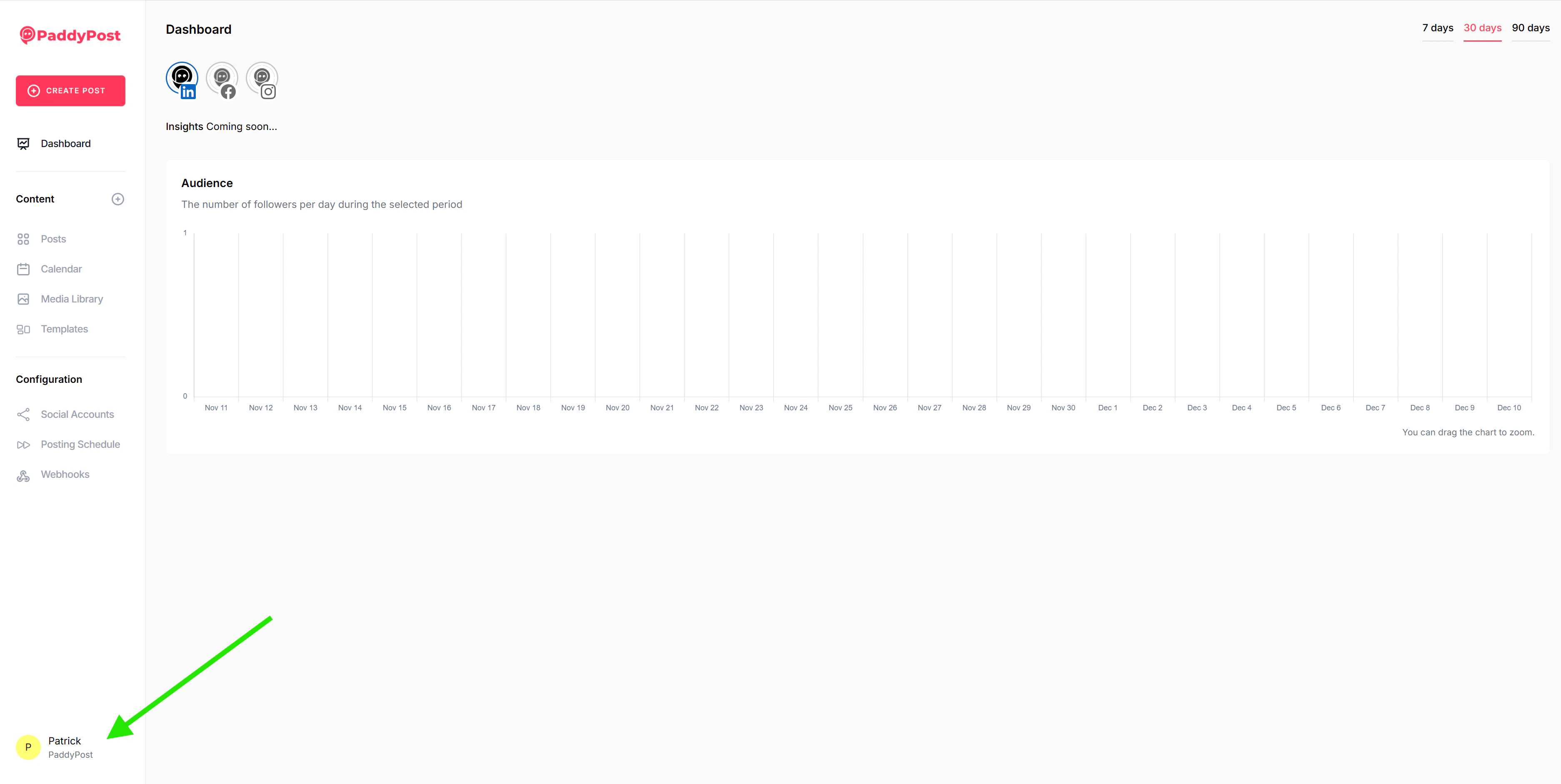Toggle the LinkedIn account avatar
Viewport: 1561px width, 784px height.
[x=182, y=79]
